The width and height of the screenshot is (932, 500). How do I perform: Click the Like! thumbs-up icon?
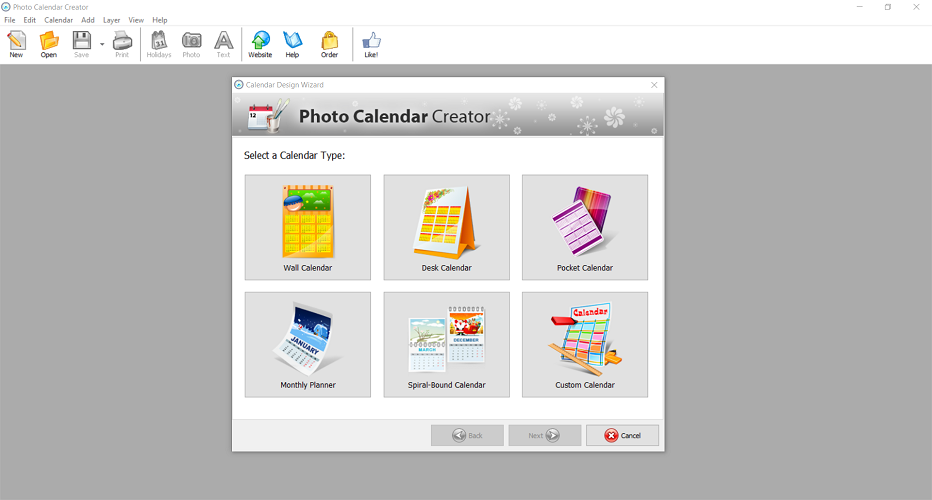[x=371, y=45]
